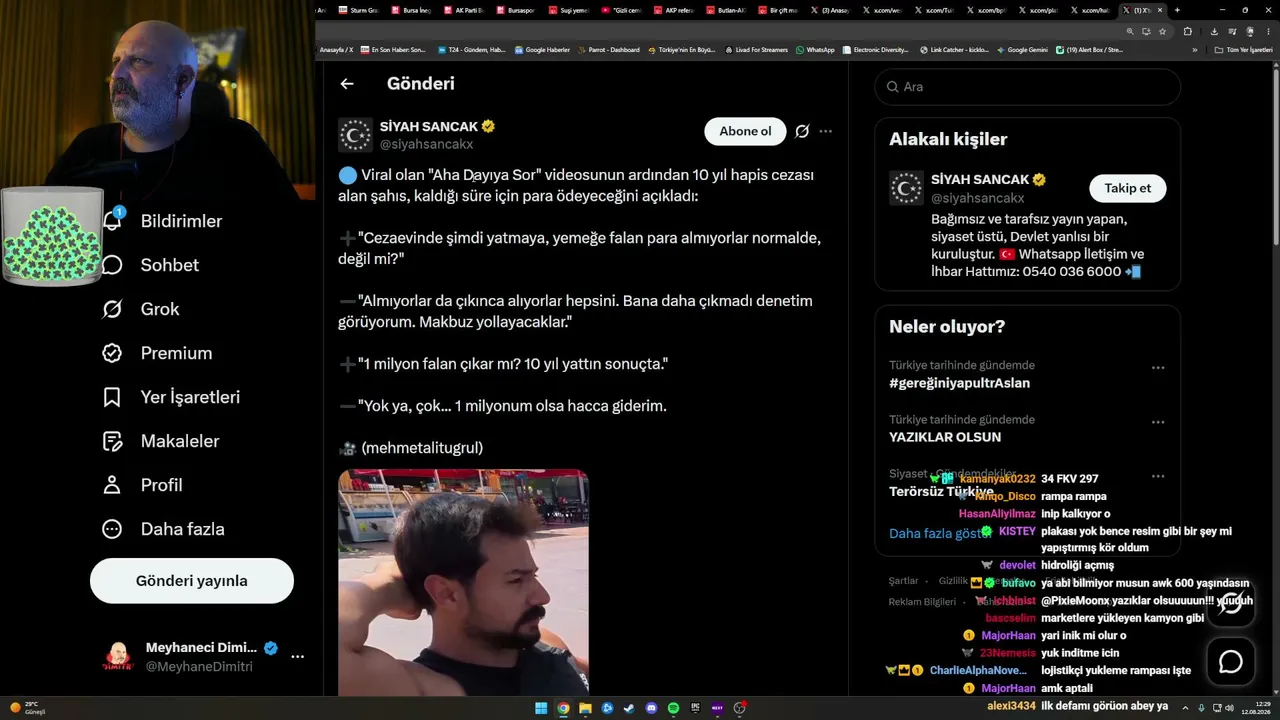Click the Chrome icon in the taskbar
The image size is (1280, 720).
point(563,708)
